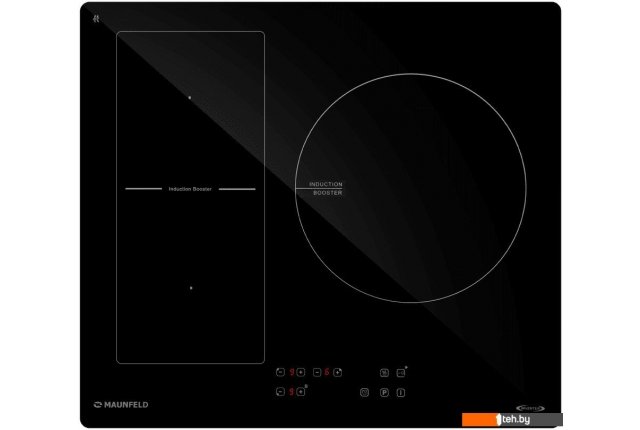
Task: Click the Induction Booster label on left zone
Action: click(190, 189)
